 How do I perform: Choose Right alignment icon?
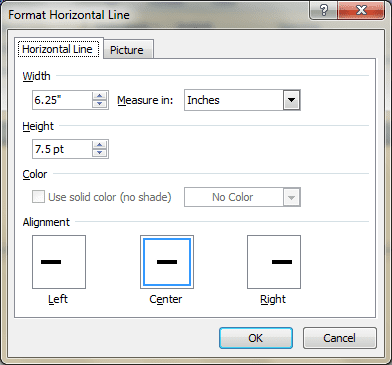point(274,262)
